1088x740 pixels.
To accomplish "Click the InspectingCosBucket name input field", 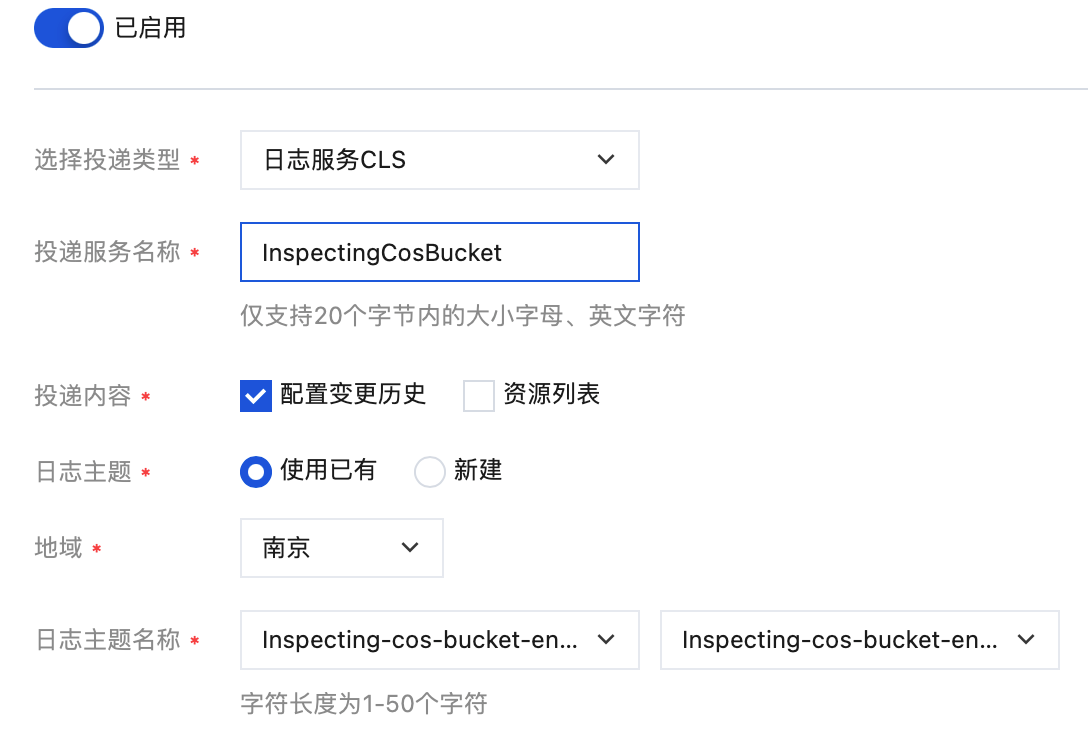I will pyautogui.click(x=439, y=252).
